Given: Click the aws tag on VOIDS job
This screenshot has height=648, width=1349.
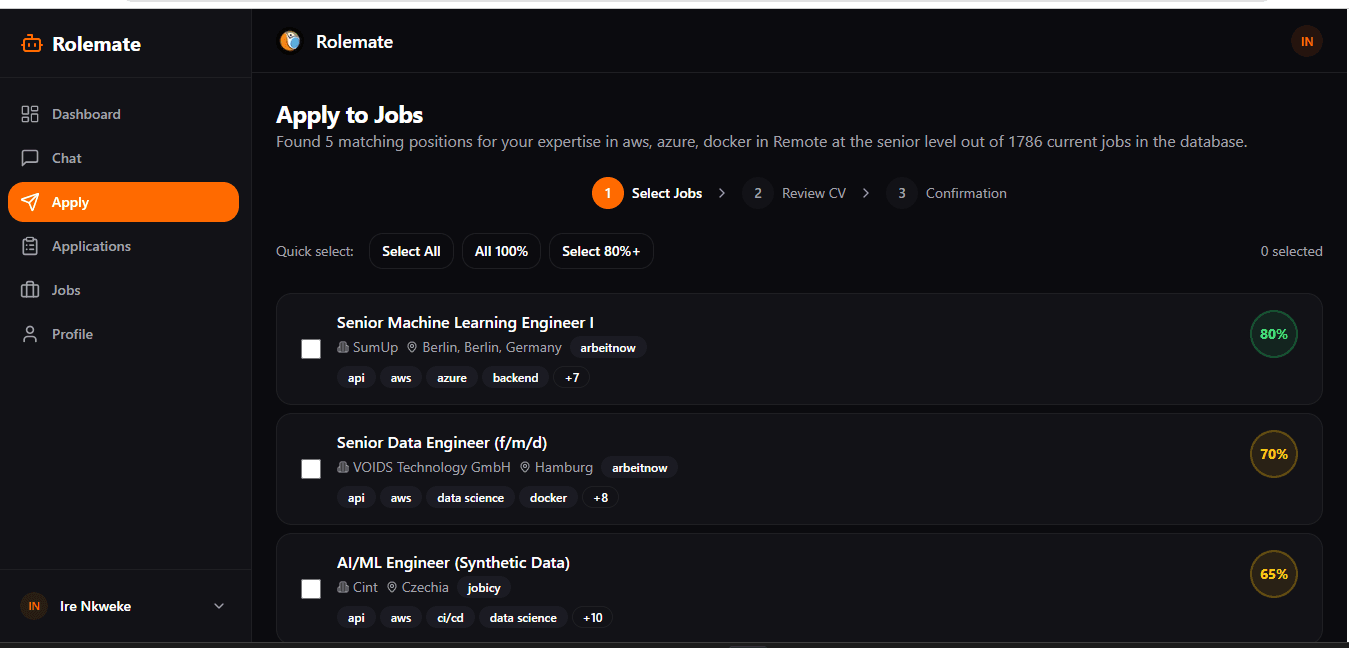Looking at the screenshot, I should (401, 498).
